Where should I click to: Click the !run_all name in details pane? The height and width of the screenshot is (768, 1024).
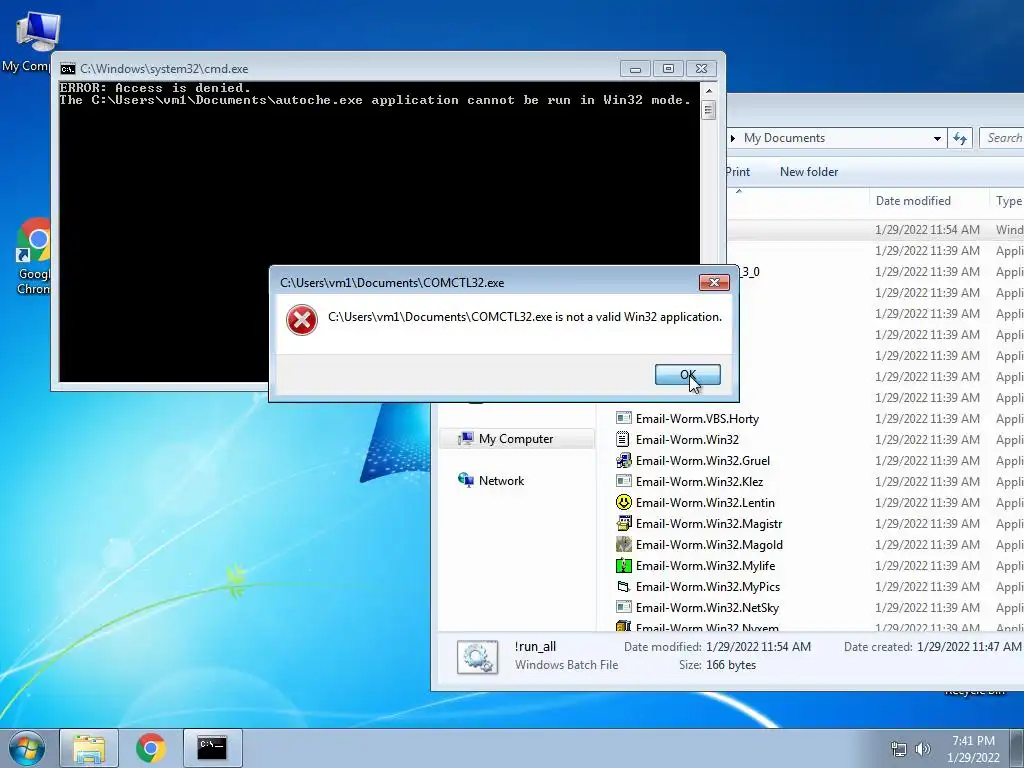pos(535,647)
